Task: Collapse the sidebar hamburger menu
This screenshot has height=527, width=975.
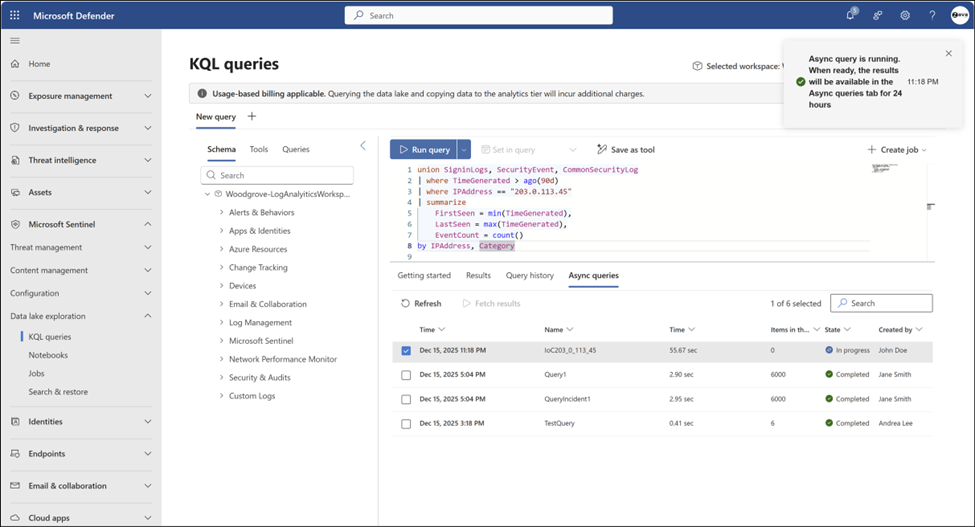Action: tap(15, 41)
